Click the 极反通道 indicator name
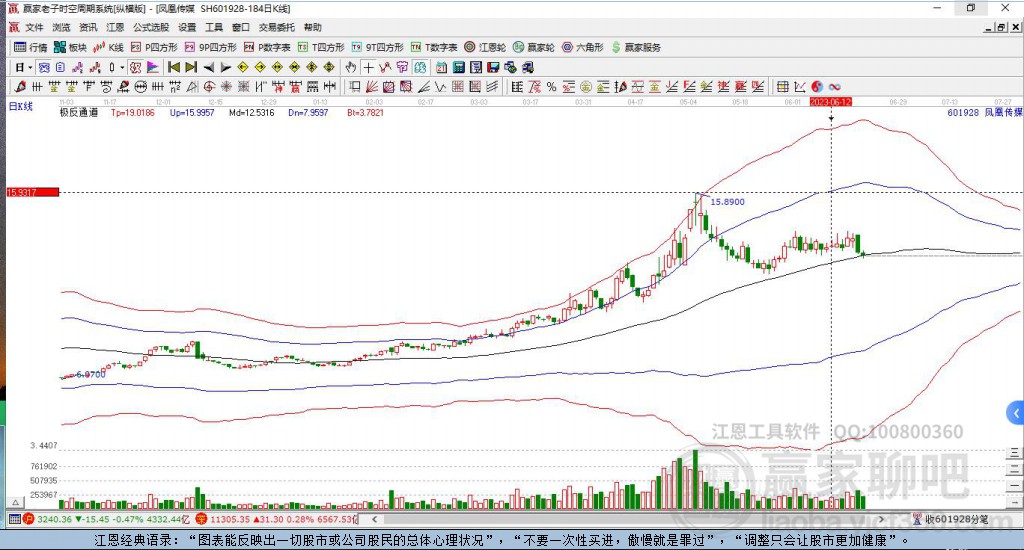1024x550 pixels. coord(78,113)
